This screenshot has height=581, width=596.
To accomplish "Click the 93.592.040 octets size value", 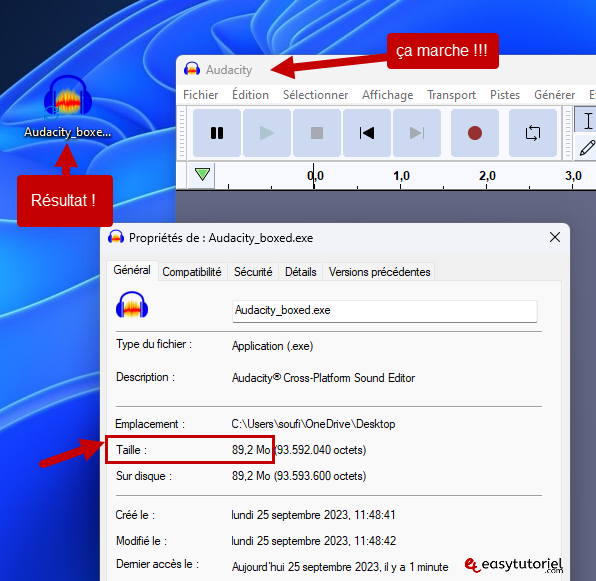I will click(320, 450).
